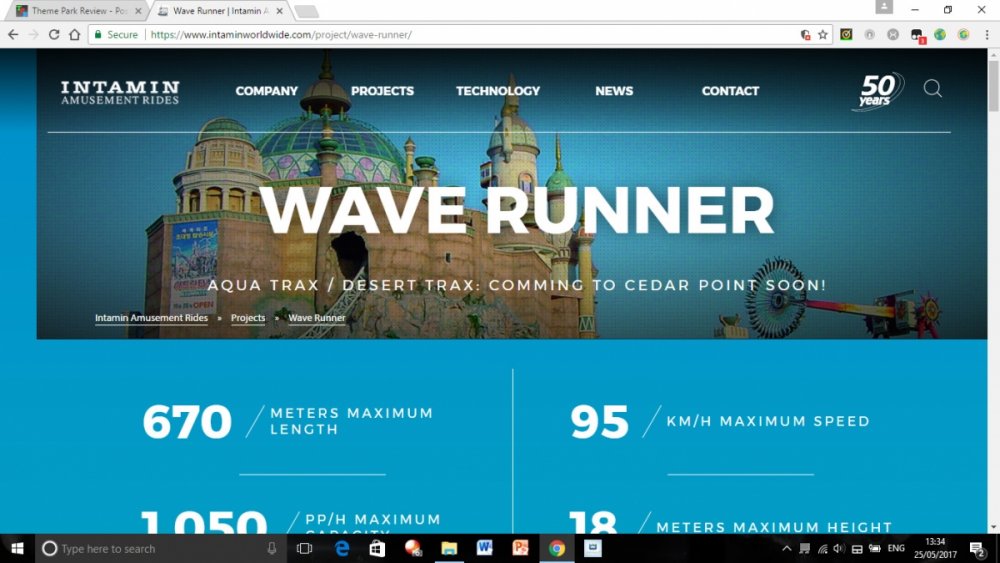Reload the Wave Runner page
The image size is (1000, 563).
[54, 34]
